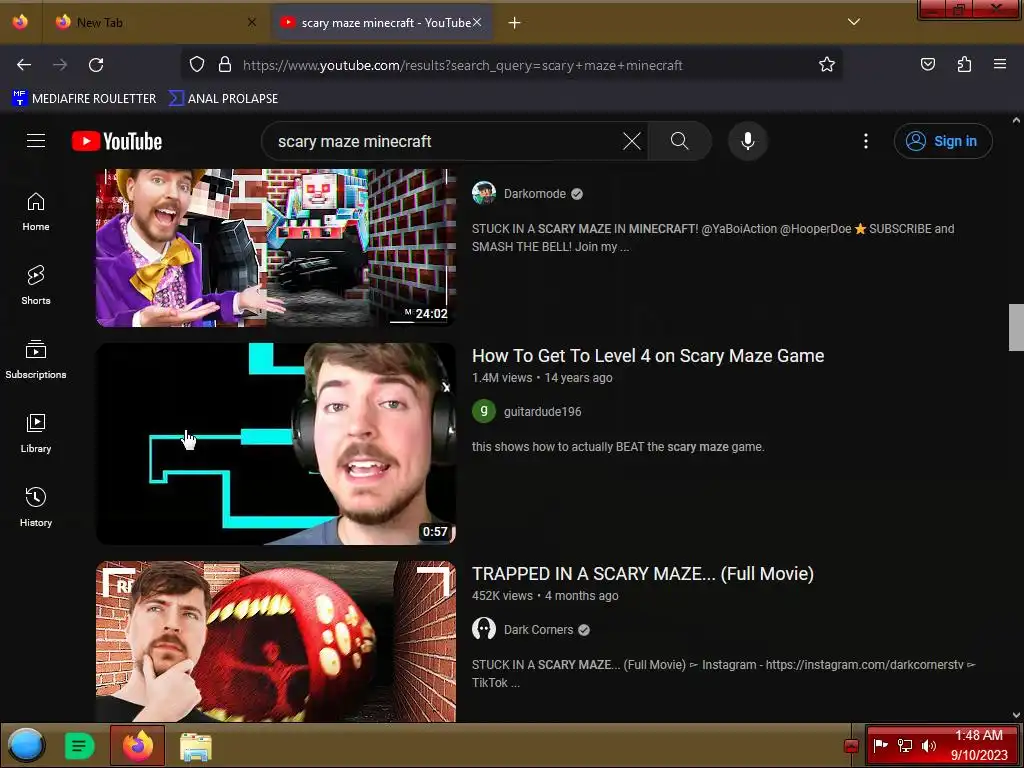Click the Sign in button
The height and width of the screenshot is (768, 1024).
[943, 141]
